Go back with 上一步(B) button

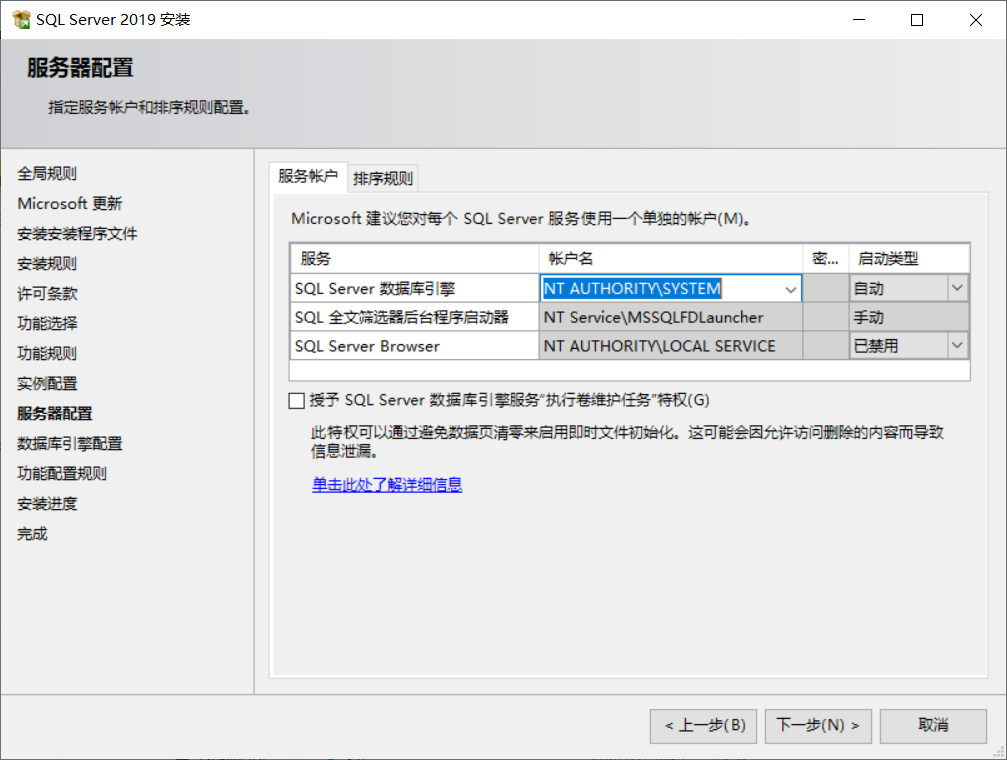point(703,726)
